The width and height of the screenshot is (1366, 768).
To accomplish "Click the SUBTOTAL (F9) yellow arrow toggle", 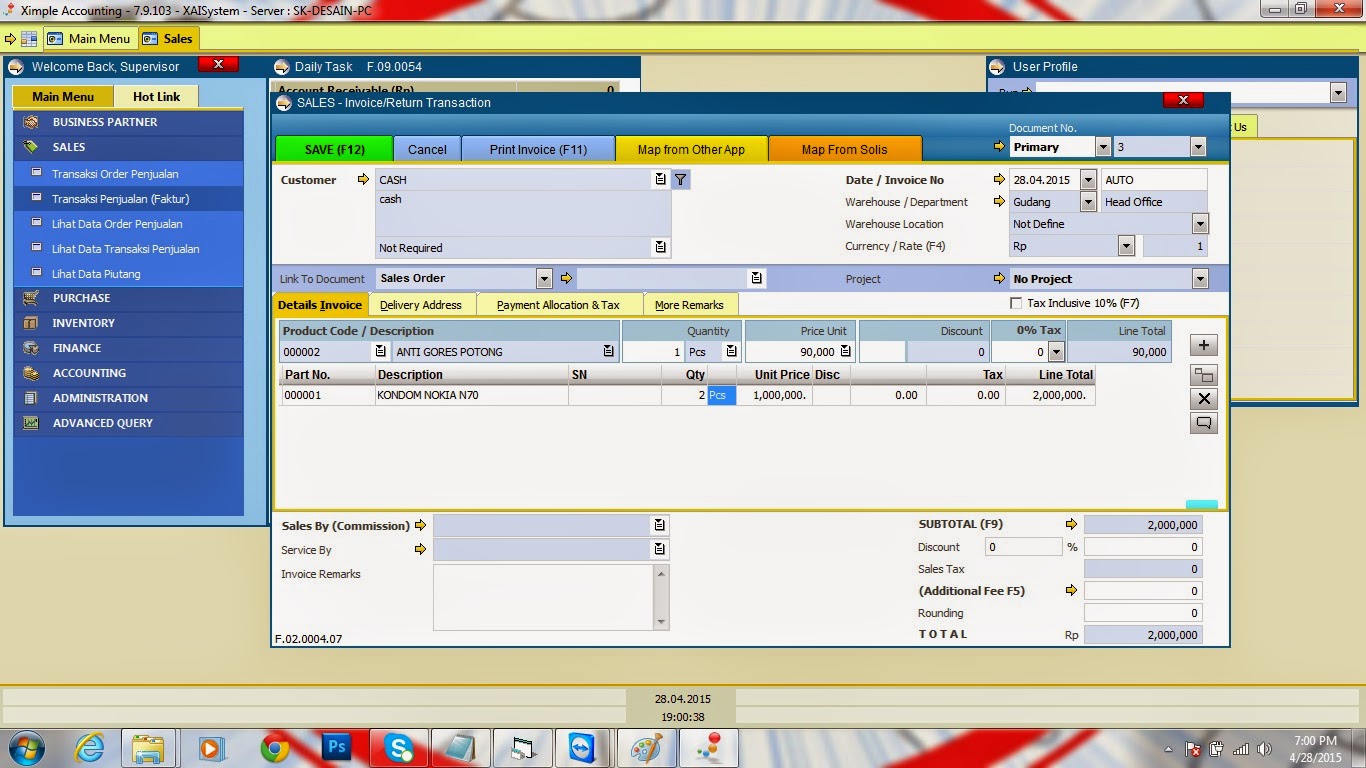I will click(x=1071, y=523).
